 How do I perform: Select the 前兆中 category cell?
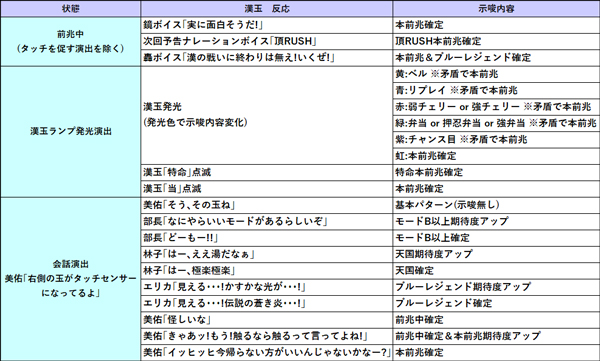point(70,41)
